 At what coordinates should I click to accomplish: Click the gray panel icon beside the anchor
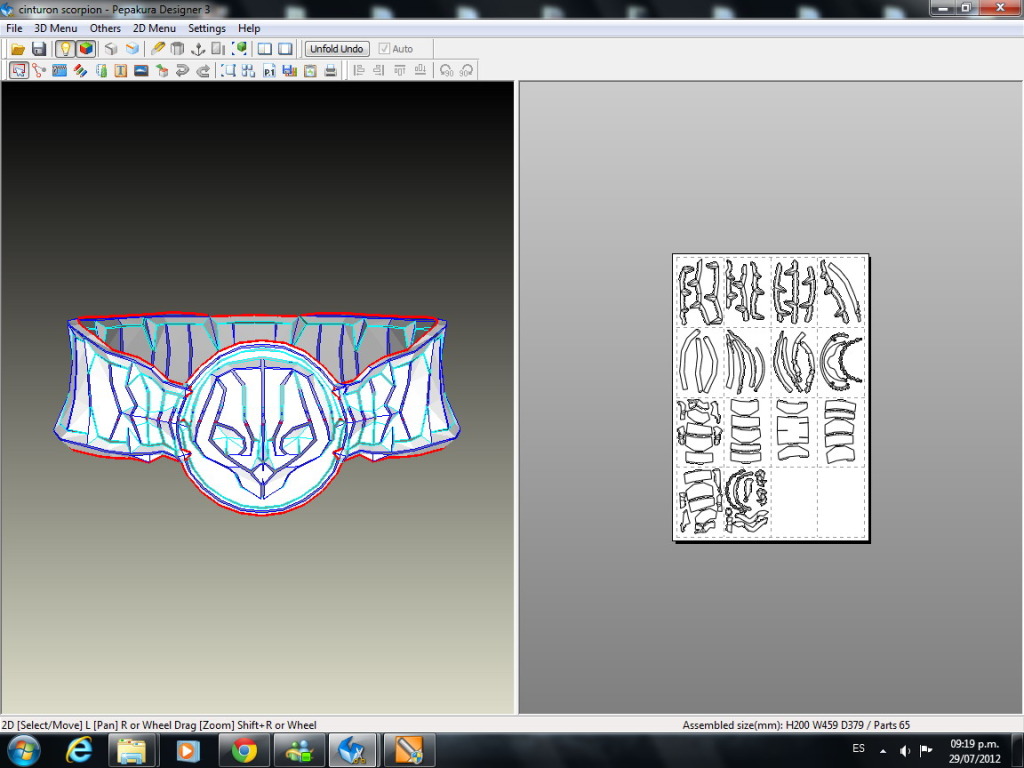point(218,49)
